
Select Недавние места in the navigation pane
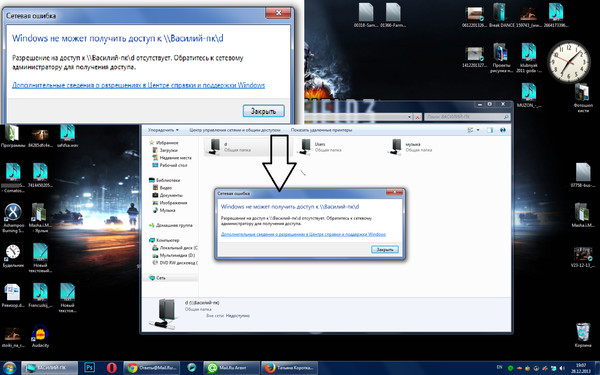(x=172, y=158)
